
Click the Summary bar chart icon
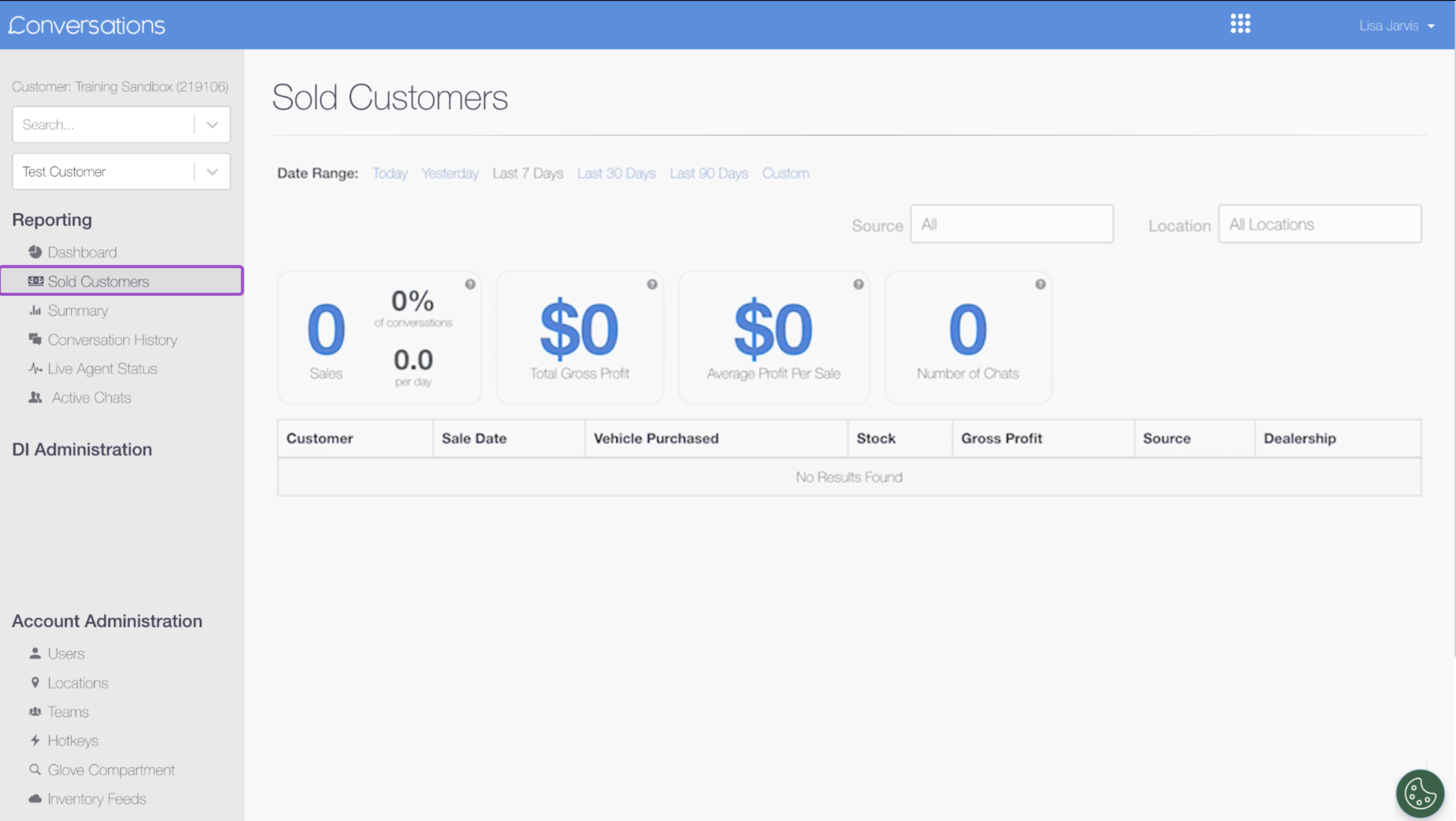coord(35,310)
